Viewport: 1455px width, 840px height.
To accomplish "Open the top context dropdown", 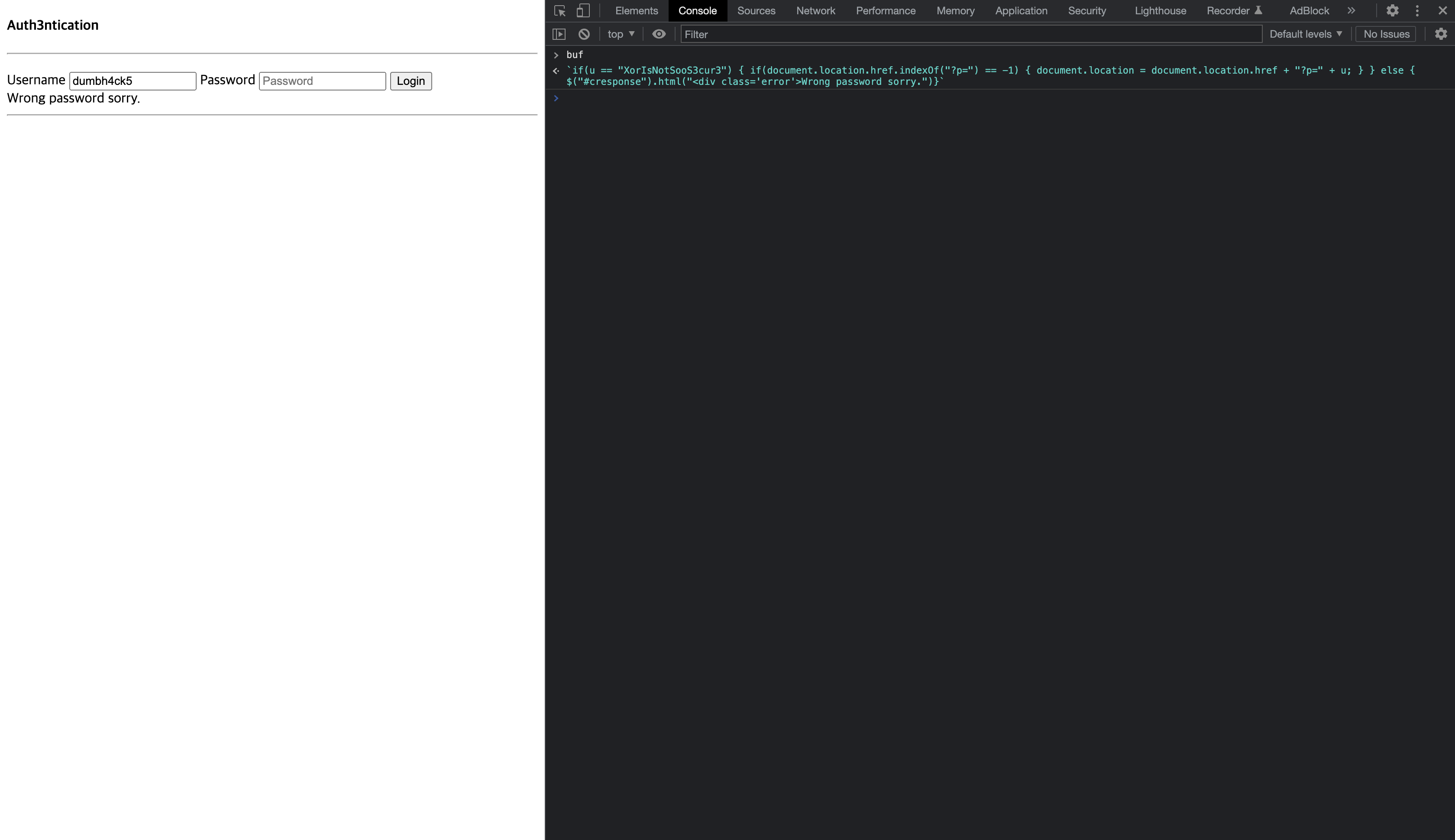I will [x=621, y=34].
